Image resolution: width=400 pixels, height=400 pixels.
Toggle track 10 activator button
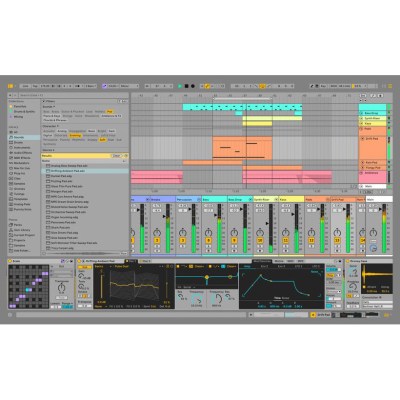click(260, 240)
